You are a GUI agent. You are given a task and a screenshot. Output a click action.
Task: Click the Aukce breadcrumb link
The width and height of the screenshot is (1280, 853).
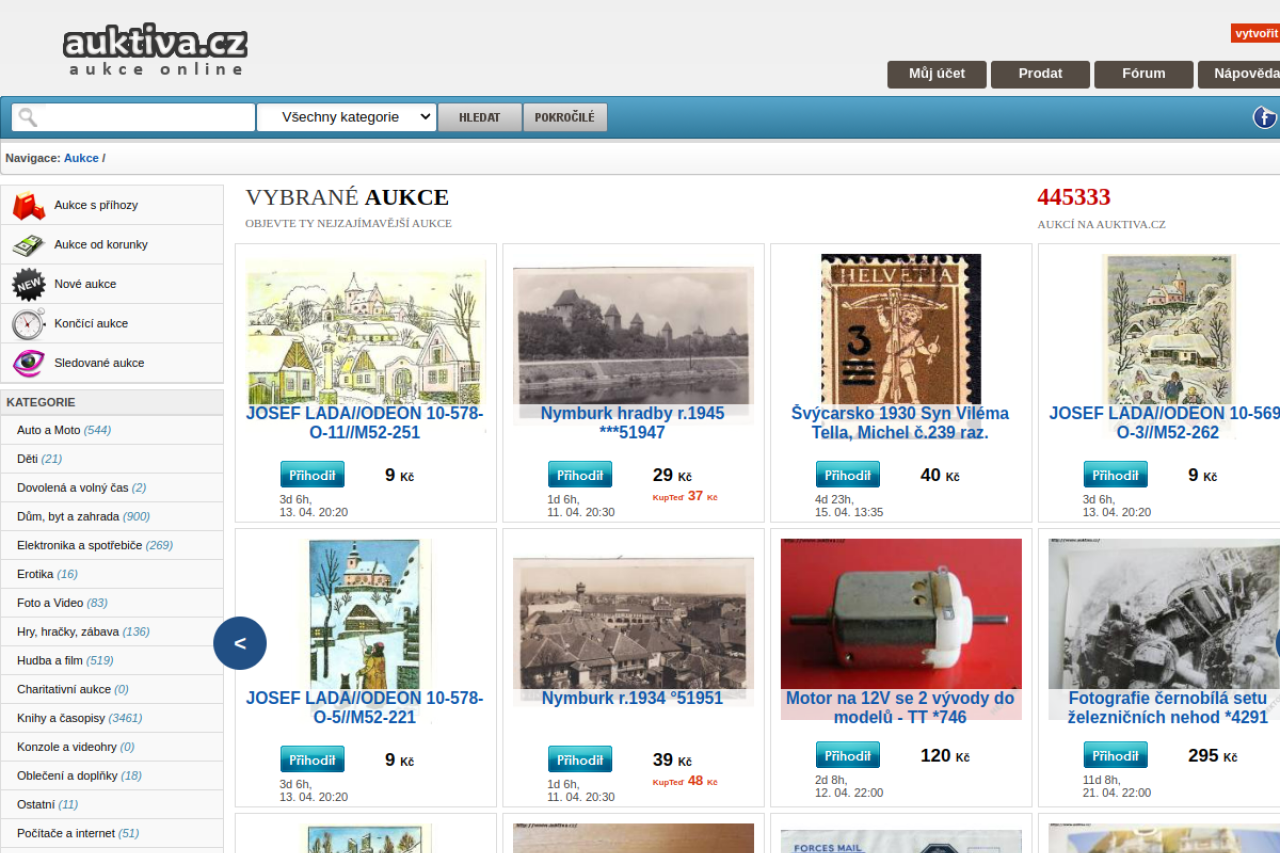point(81,158)
